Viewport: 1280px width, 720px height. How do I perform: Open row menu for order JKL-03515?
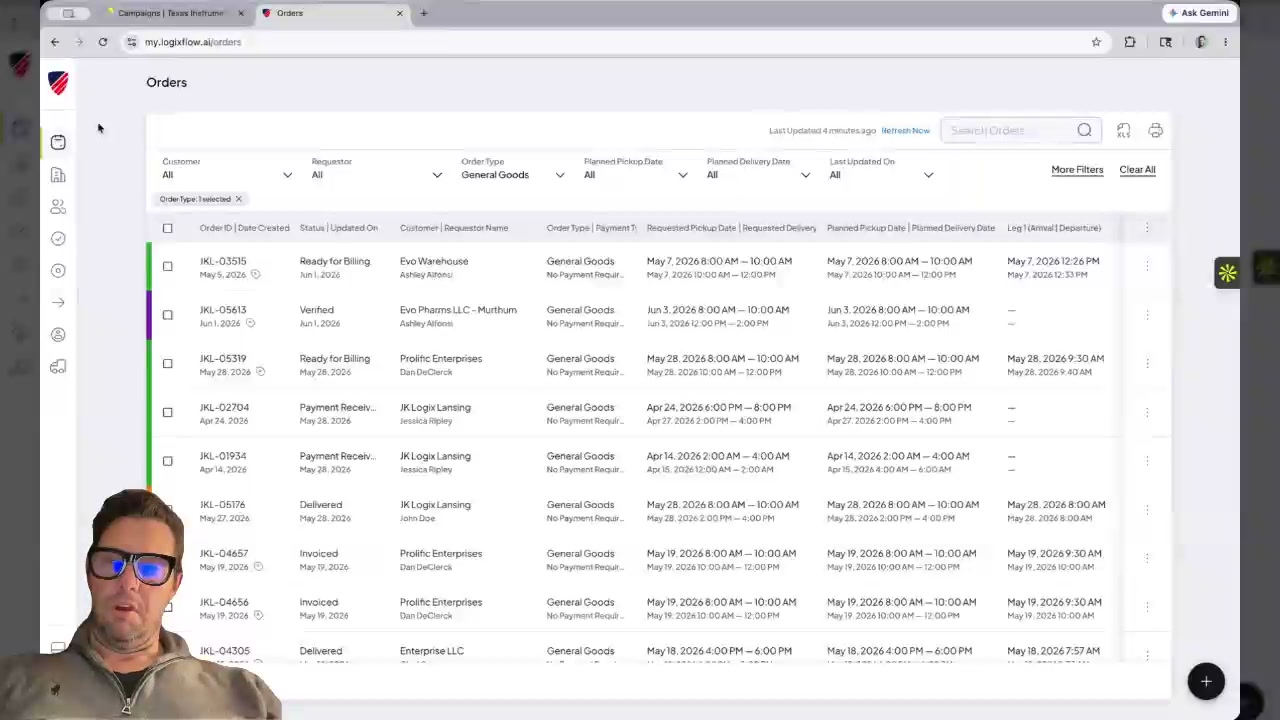tap(1147, 266)
